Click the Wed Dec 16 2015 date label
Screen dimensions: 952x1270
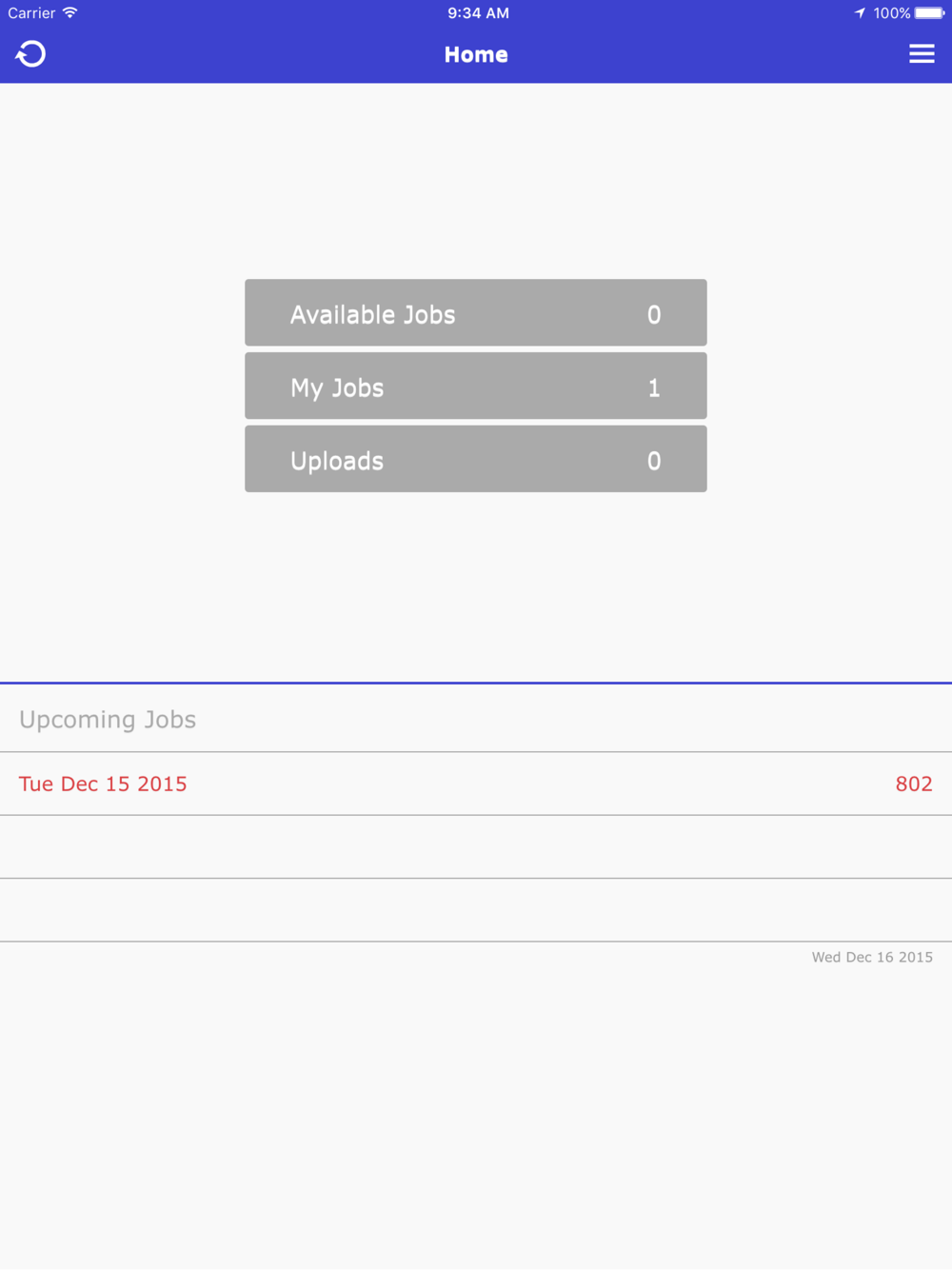[x=871, y=957]
